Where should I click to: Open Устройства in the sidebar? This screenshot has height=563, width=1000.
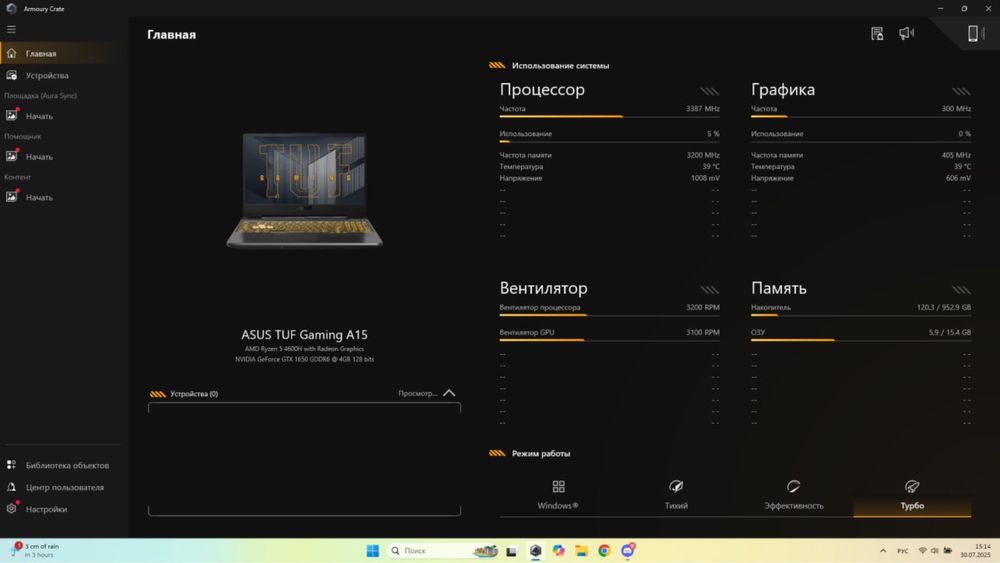coord(62,75)
